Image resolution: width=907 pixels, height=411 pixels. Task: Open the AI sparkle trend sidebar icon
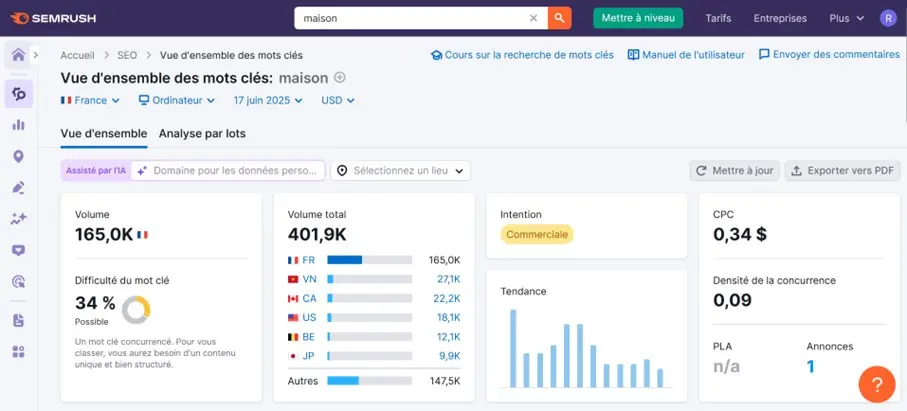coord(19,219)
